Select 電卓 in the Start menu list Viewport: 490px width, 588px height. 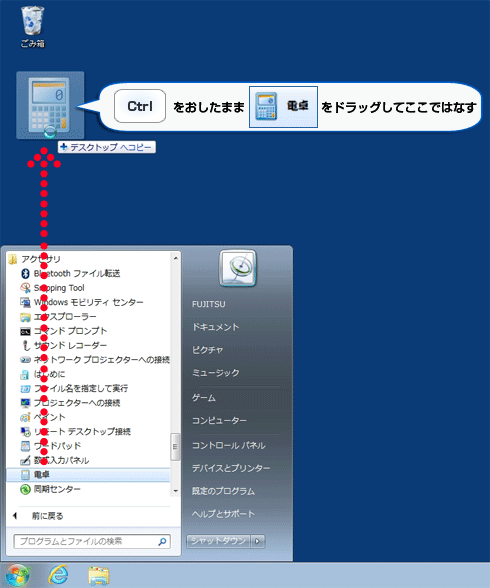click(88, 475)
